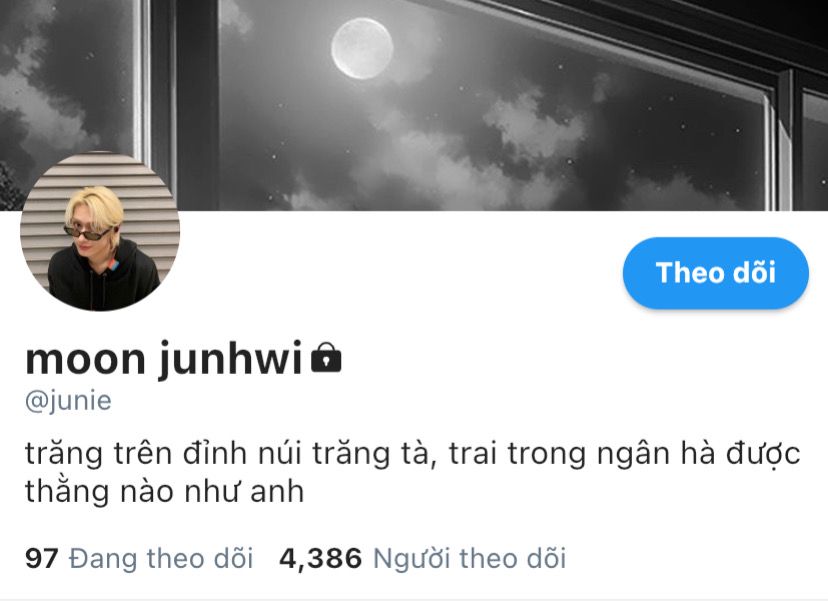The width and height of the screenshot is (828, 601).
Task: Click the clouds below the moon
Action: tap(533, 125)
